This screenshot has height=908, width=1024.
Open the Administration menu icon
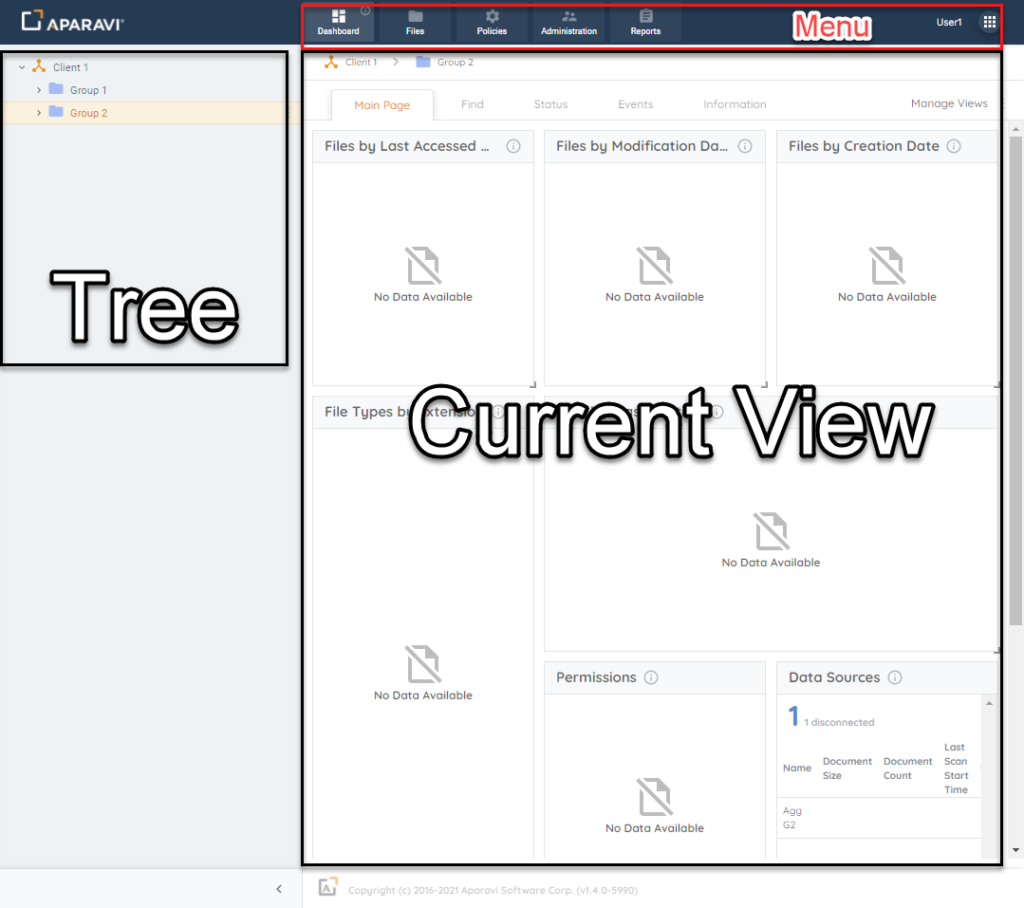(x=568, y=17)
